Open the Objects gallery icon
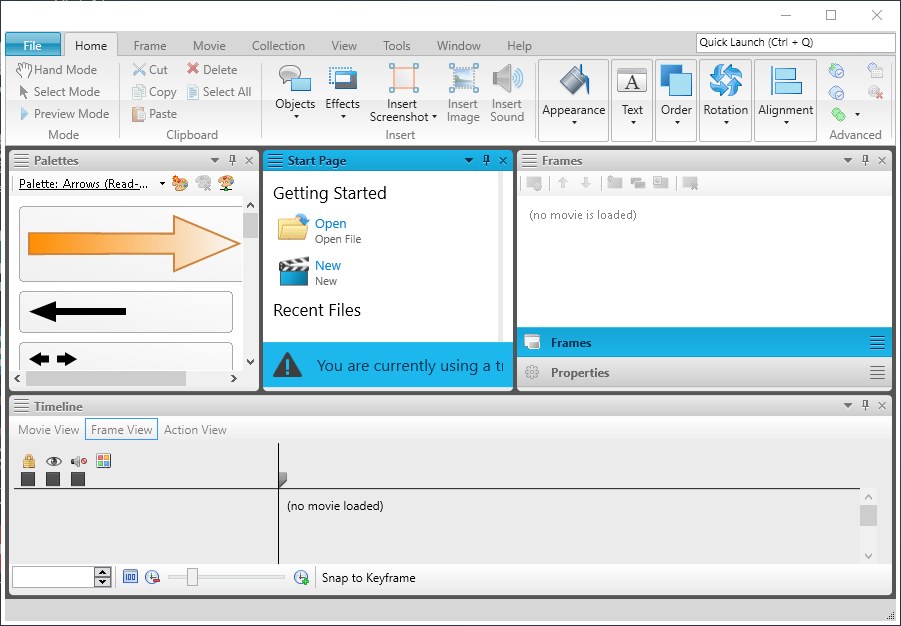The width and height of the screenshot is (901, 626). (295, 78)
